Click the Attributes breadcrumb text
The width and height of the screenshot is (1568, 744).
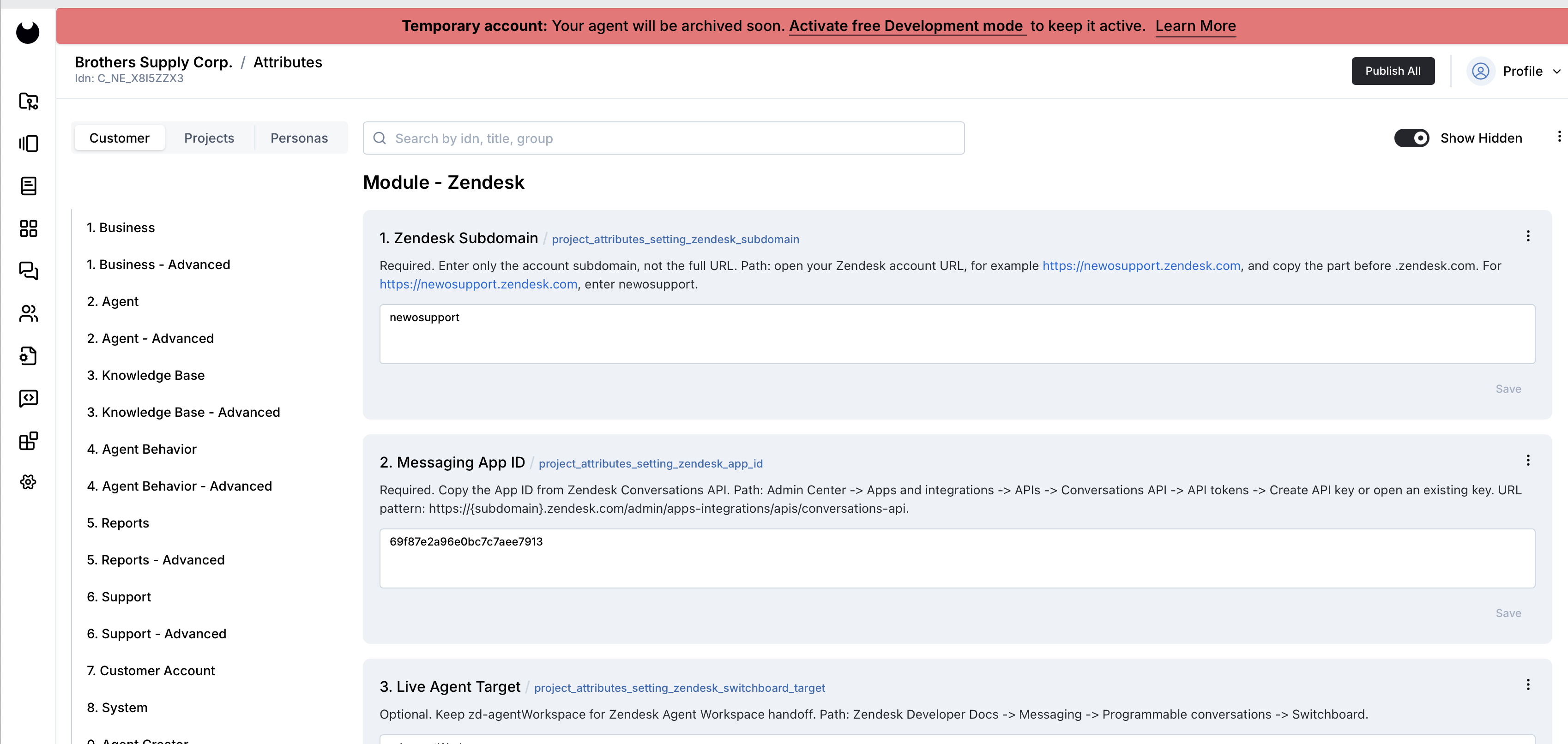tap(288, 62)
